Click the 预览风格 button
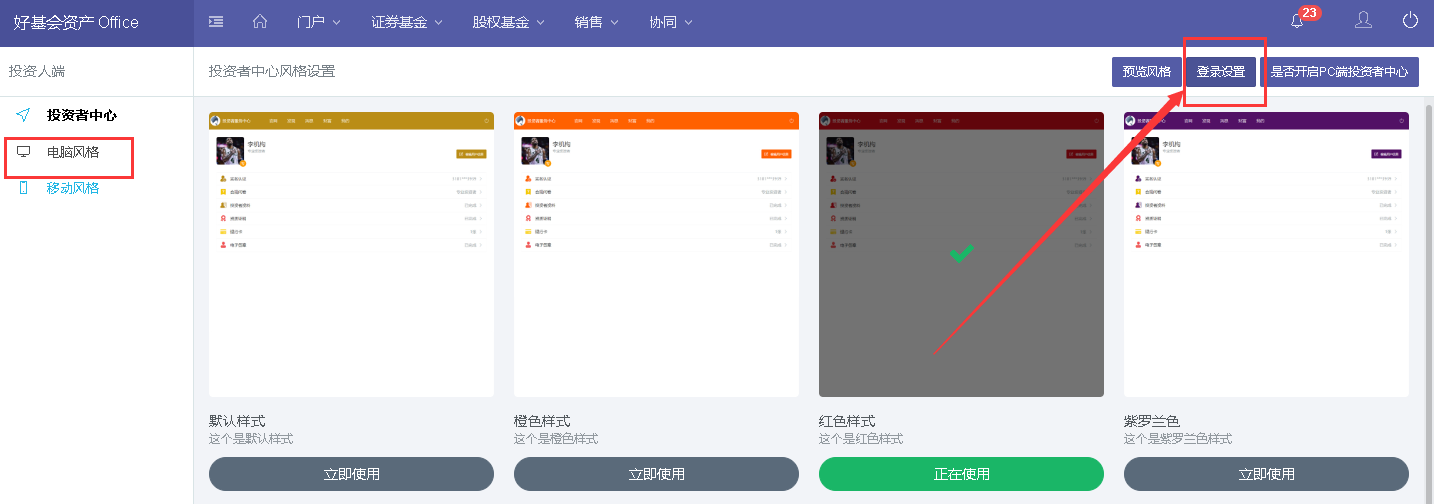Screen dimensions: 1434x504 click(1146, 72)
